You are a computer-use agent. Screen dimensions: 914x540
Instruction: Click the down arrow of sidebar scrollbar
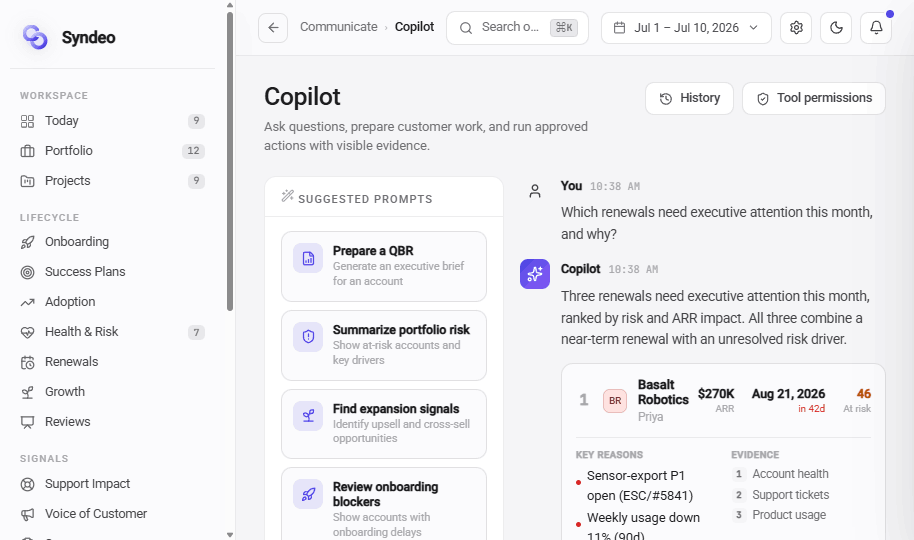[x=230, y=534]
